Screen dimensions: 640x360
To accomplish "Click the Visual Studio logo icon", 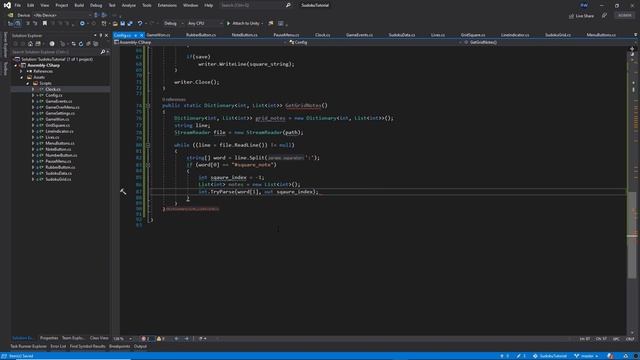I will [7, 5].
